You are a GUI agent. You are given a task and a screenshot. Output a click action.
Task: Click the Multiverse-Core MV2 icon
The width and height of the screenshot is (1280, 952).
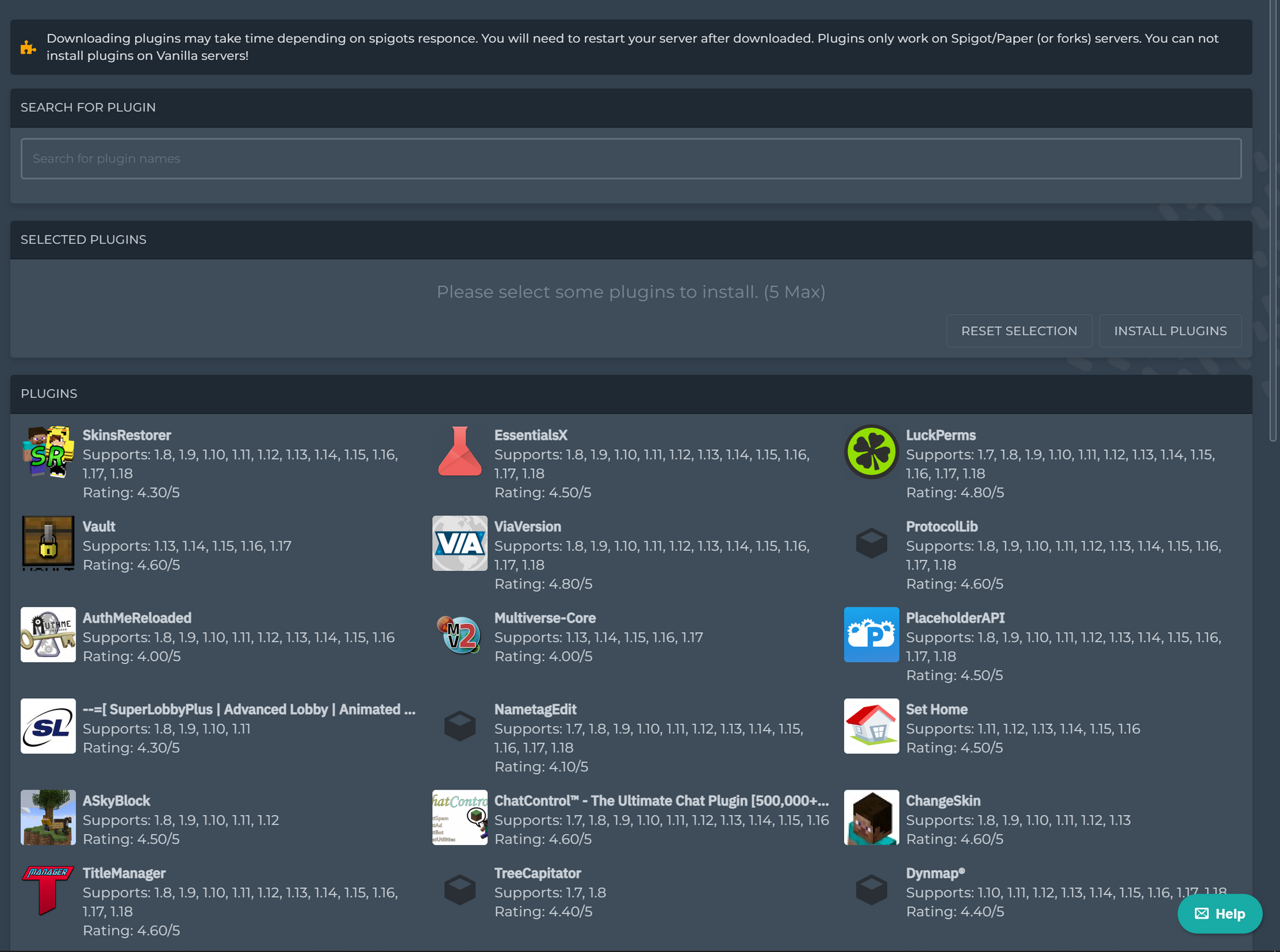pyautogui.click(x=460, y=635)
